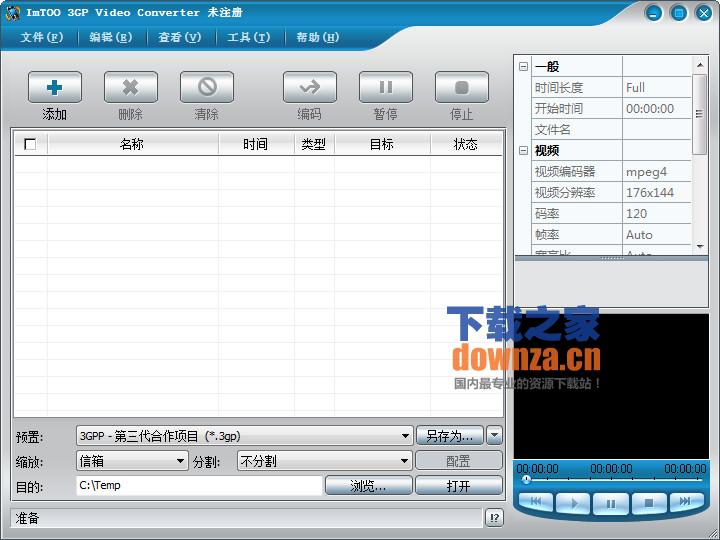This screenshot has width=720, height=540.
Task: Maximize the ImTOO window
Action: point(679,13)
